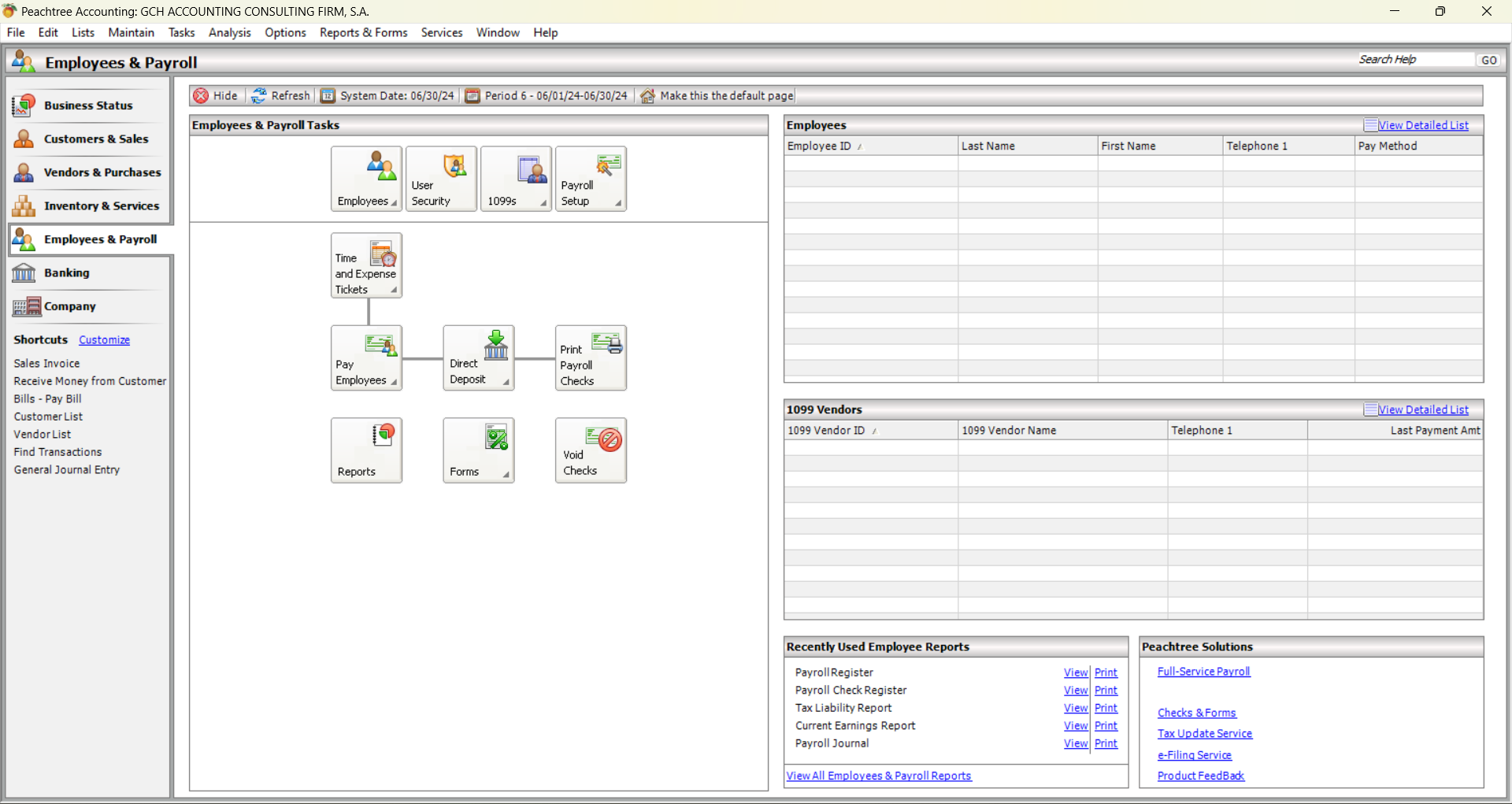Open User Security task

(441, 179)
